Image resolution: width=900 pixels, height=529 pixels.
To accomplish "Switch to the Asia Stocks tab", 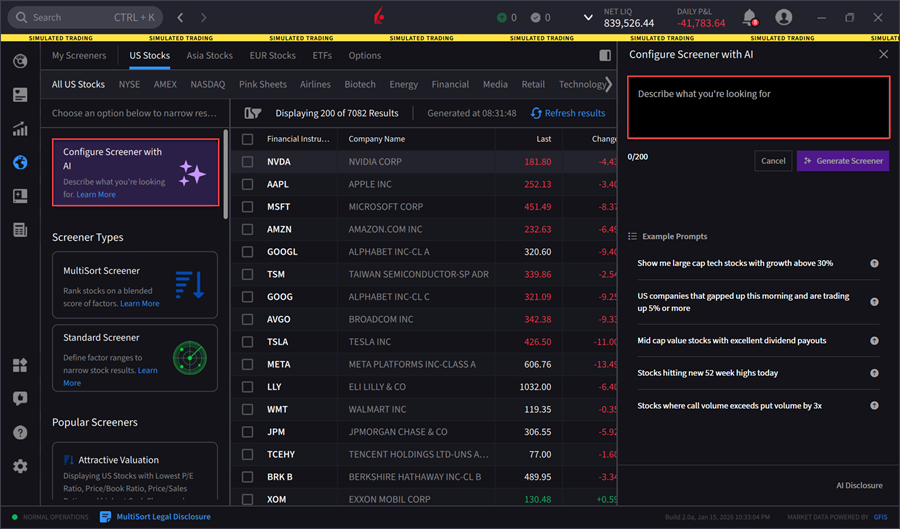I will (209, 56).
